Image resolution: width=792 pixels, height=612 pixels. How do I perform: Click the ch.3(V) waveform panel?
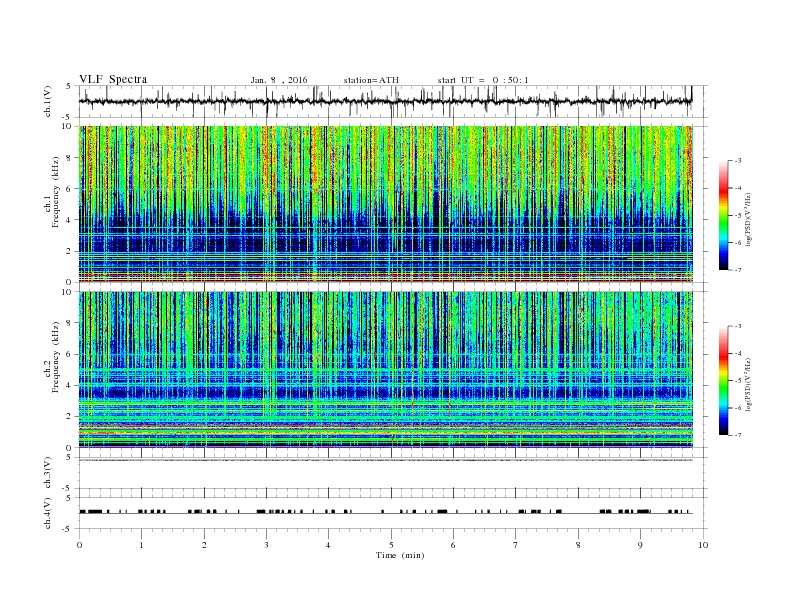pyautogui.click(x=393, y=473)
